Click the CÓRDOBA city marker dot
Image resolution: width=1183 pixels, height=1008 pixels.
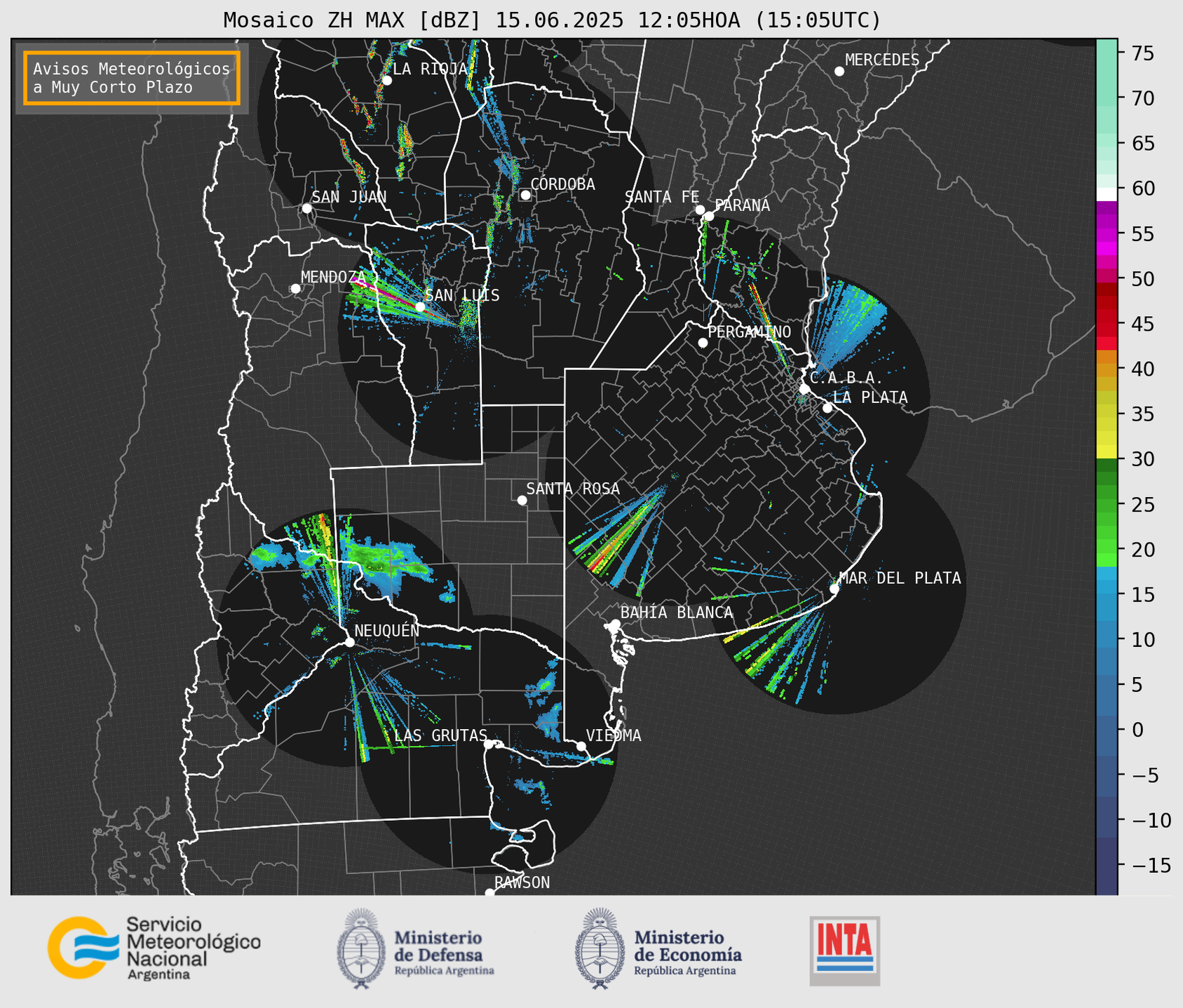coord(525,195)
